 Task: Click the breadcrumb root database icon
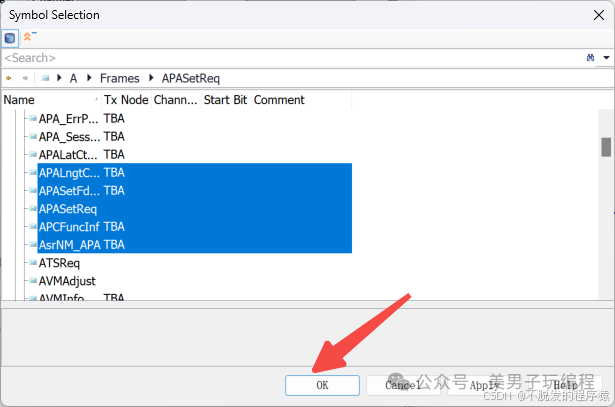pyautogui.click(x=45, y=78)
